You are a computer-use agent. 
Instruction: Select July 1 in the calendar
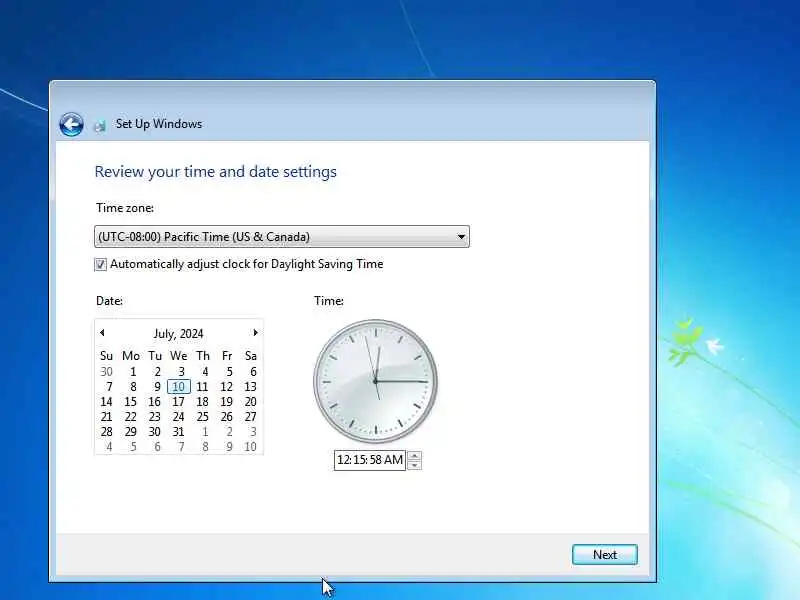(133, 372)
